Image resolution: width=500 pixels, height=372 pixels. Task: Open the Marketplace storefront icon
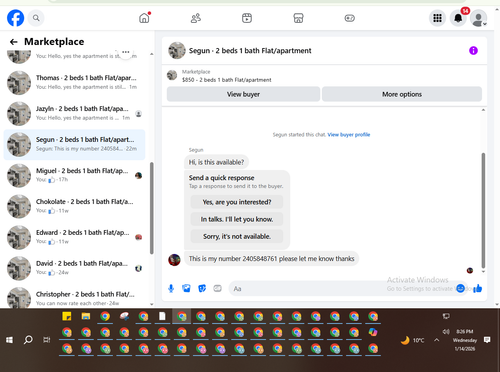click(298, 18)
